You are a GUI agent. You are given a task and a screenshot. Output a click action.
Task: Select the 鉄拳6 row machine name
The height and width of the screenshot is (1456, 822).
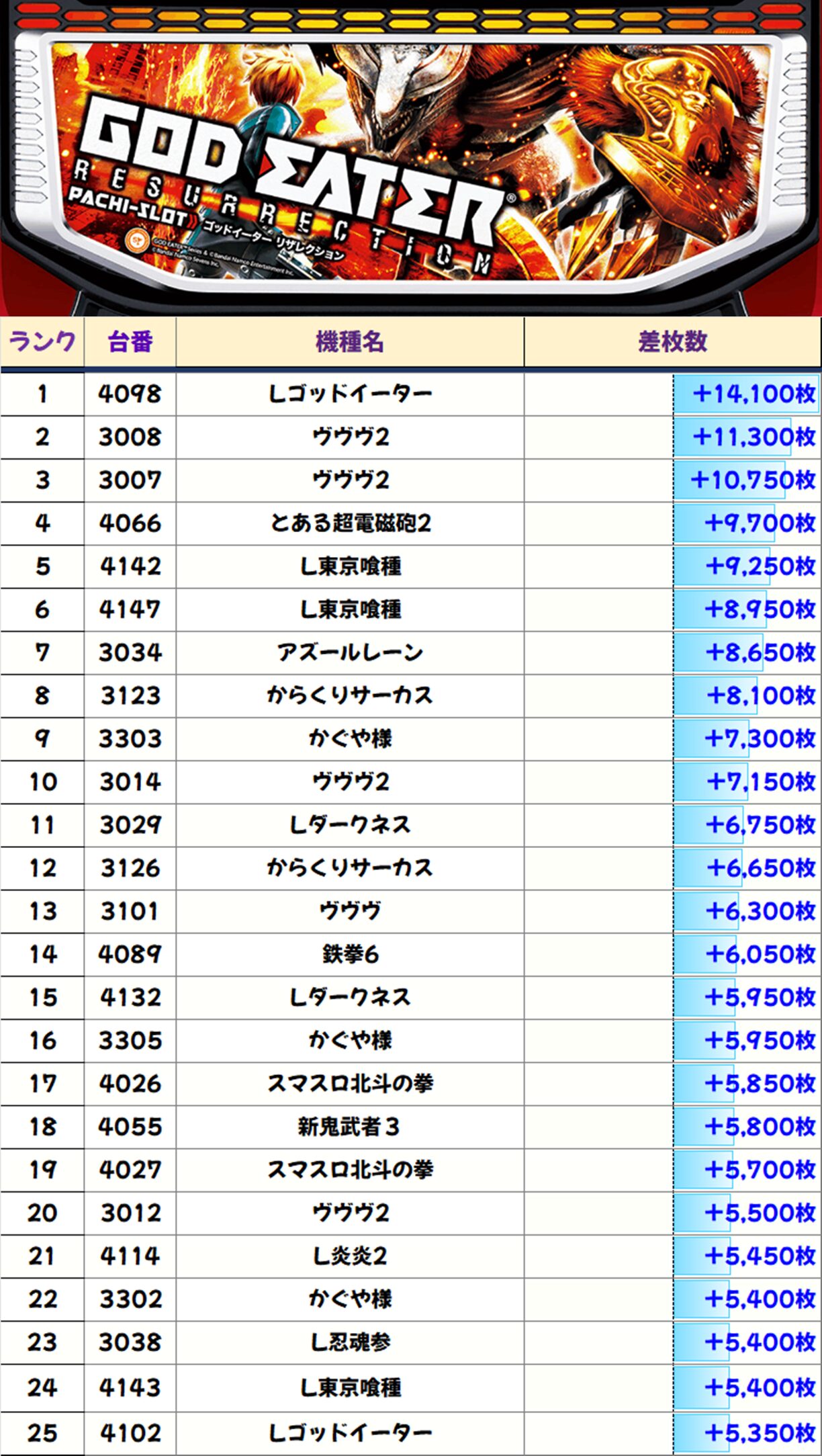(x=349, y=954)
